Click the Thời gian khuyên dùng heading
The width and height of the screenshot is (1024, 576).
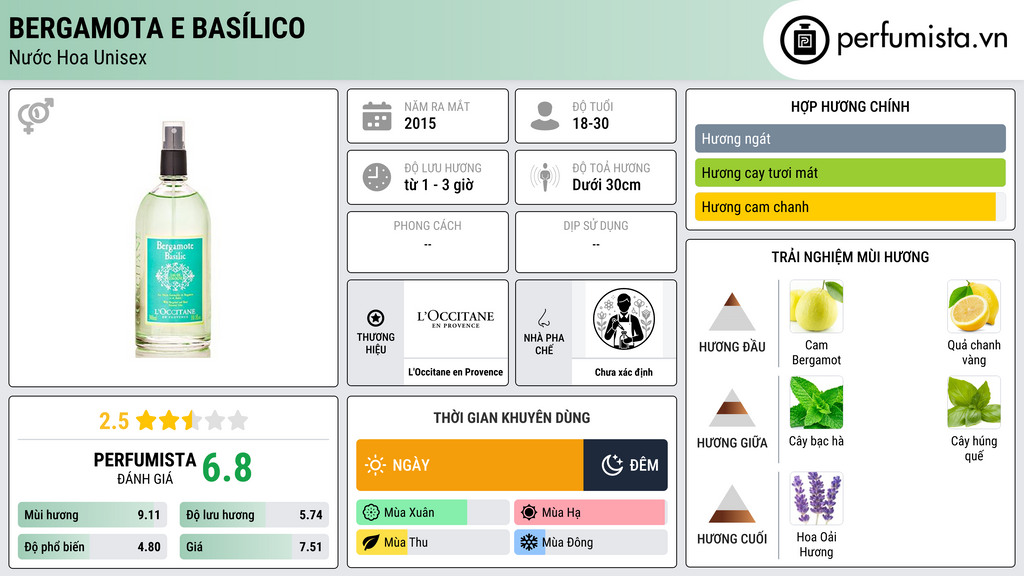click(x=512, y=417)
